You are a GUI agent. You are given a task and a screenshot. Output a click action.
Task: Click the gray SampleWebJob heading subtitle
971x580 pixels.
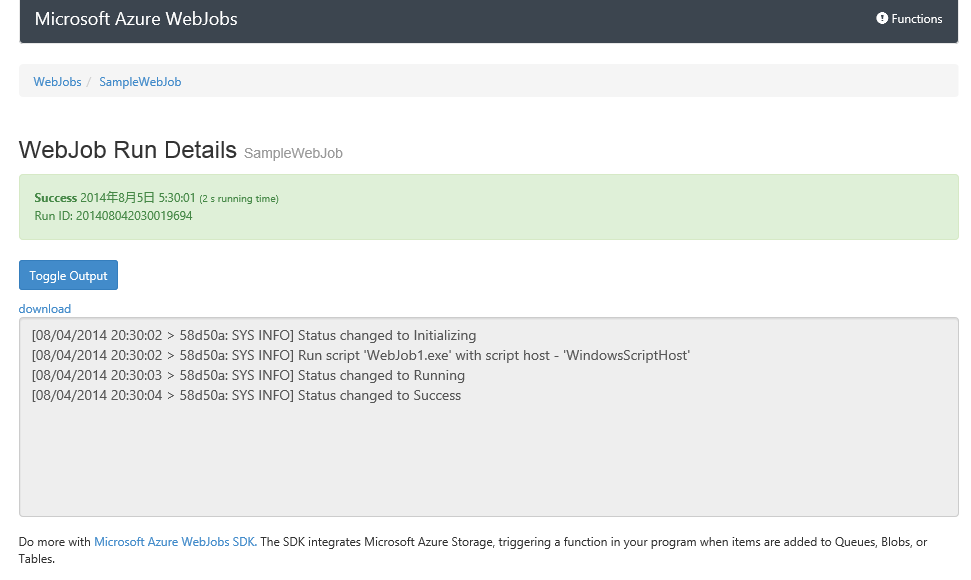pos(293,154)
